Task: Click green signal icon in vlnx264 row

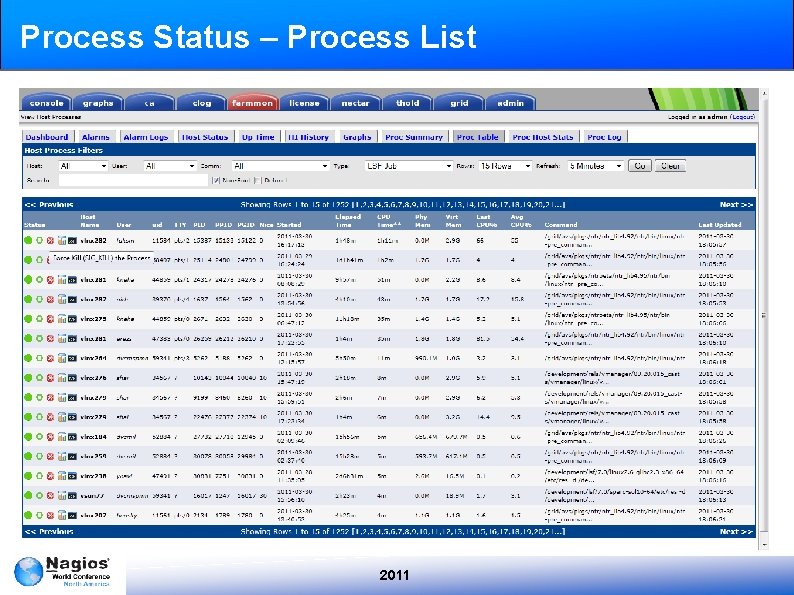Action: [39, 358]
